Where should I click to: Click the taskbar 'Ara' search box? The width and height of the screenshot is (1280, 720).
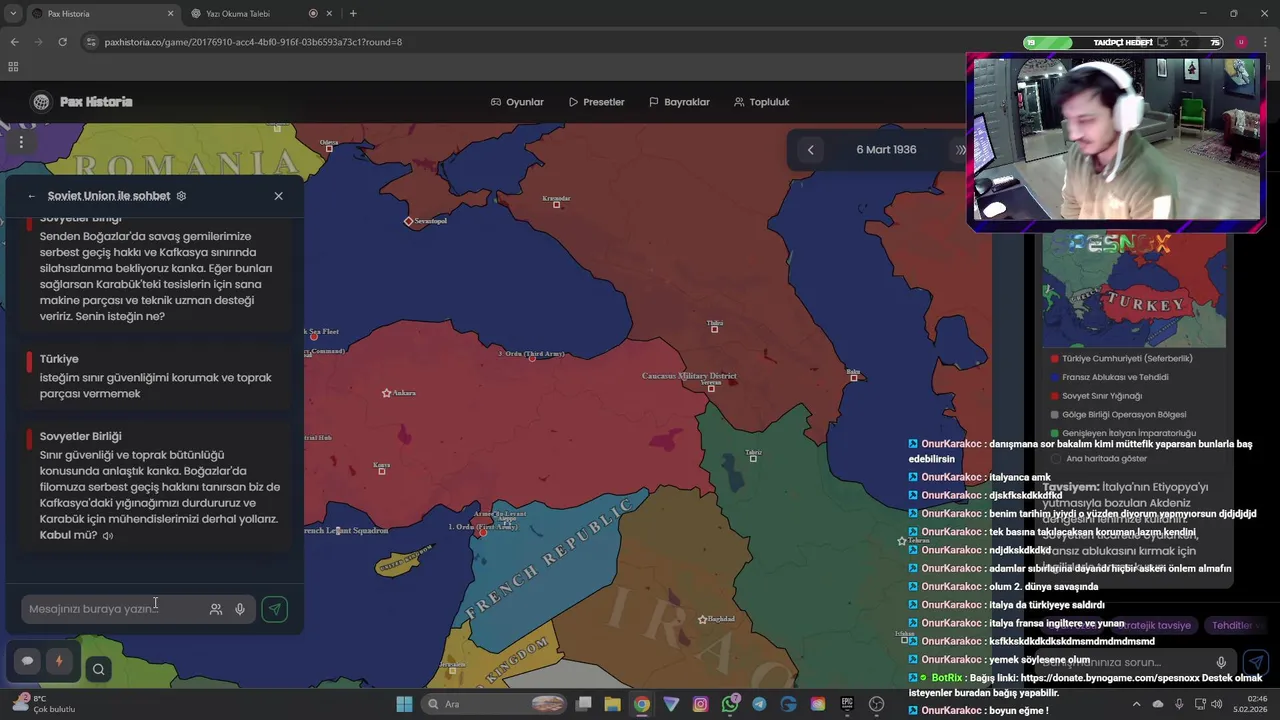[x=495, y=704]
